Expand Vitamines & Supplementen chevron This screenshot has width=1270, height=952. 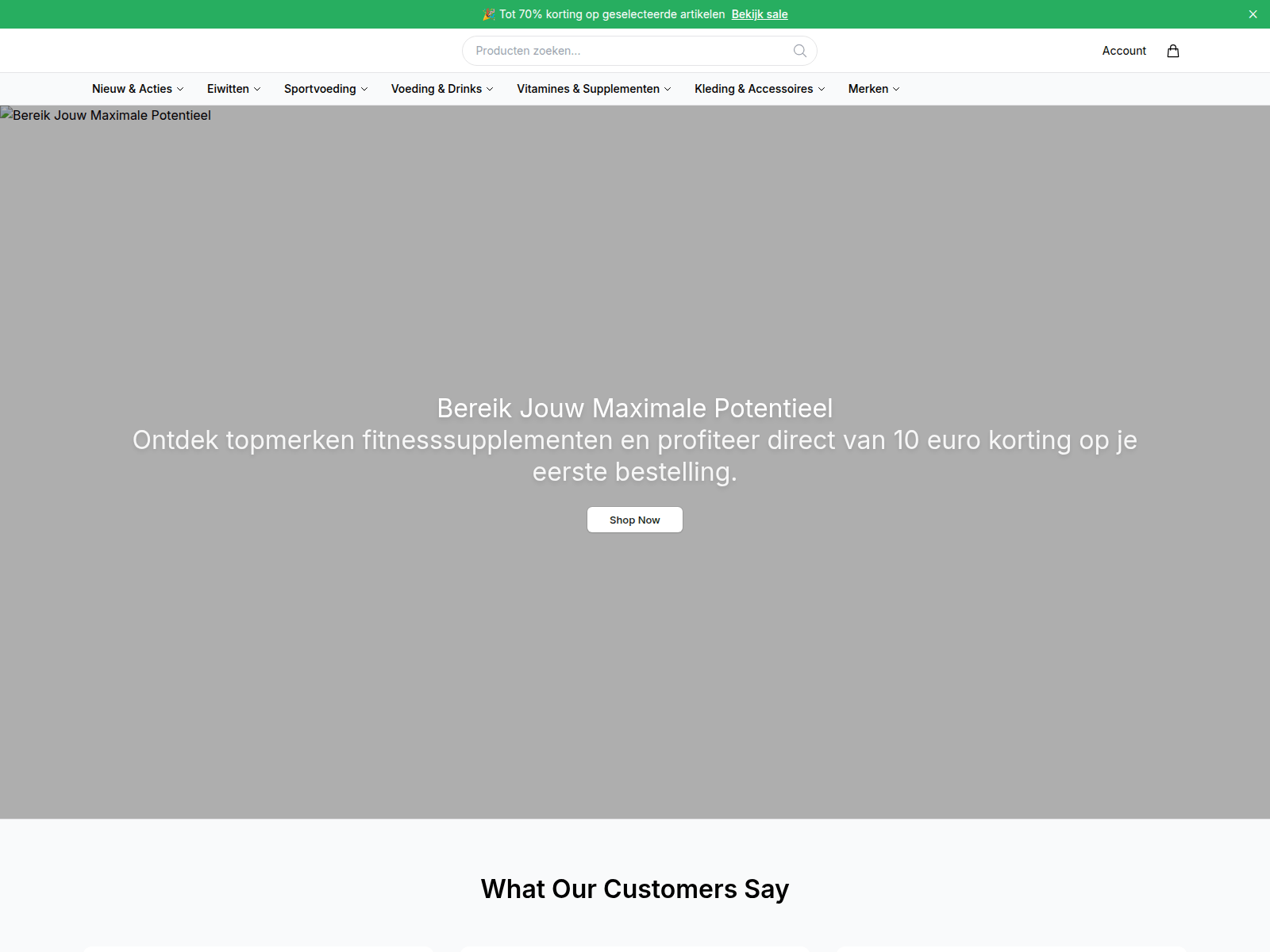pos(668,89)
